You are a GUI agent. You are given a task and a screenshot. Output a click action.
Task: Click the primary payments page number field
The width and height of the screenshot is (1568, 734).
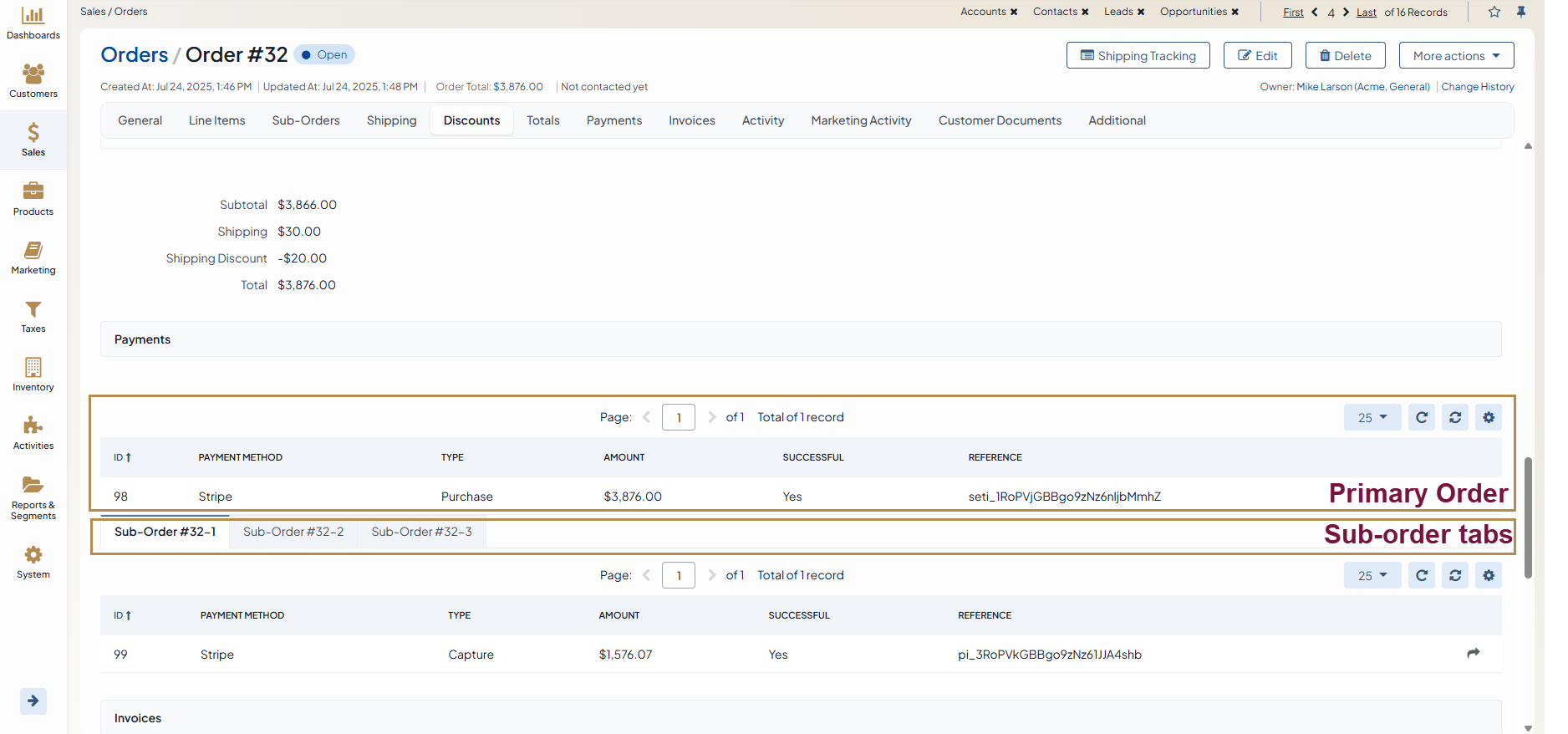[x=678, y=417]
